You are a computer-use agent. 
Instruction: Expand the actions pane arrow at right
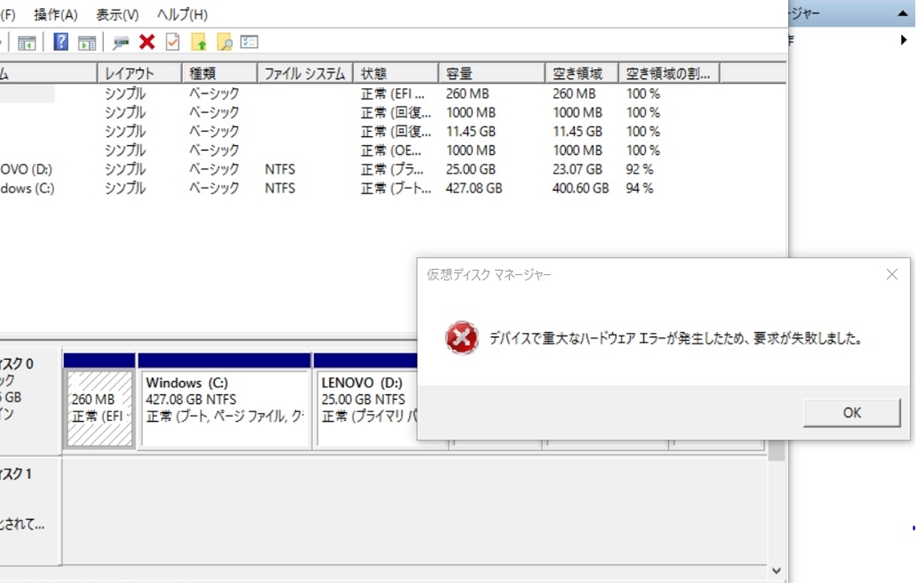click(903, 41)
